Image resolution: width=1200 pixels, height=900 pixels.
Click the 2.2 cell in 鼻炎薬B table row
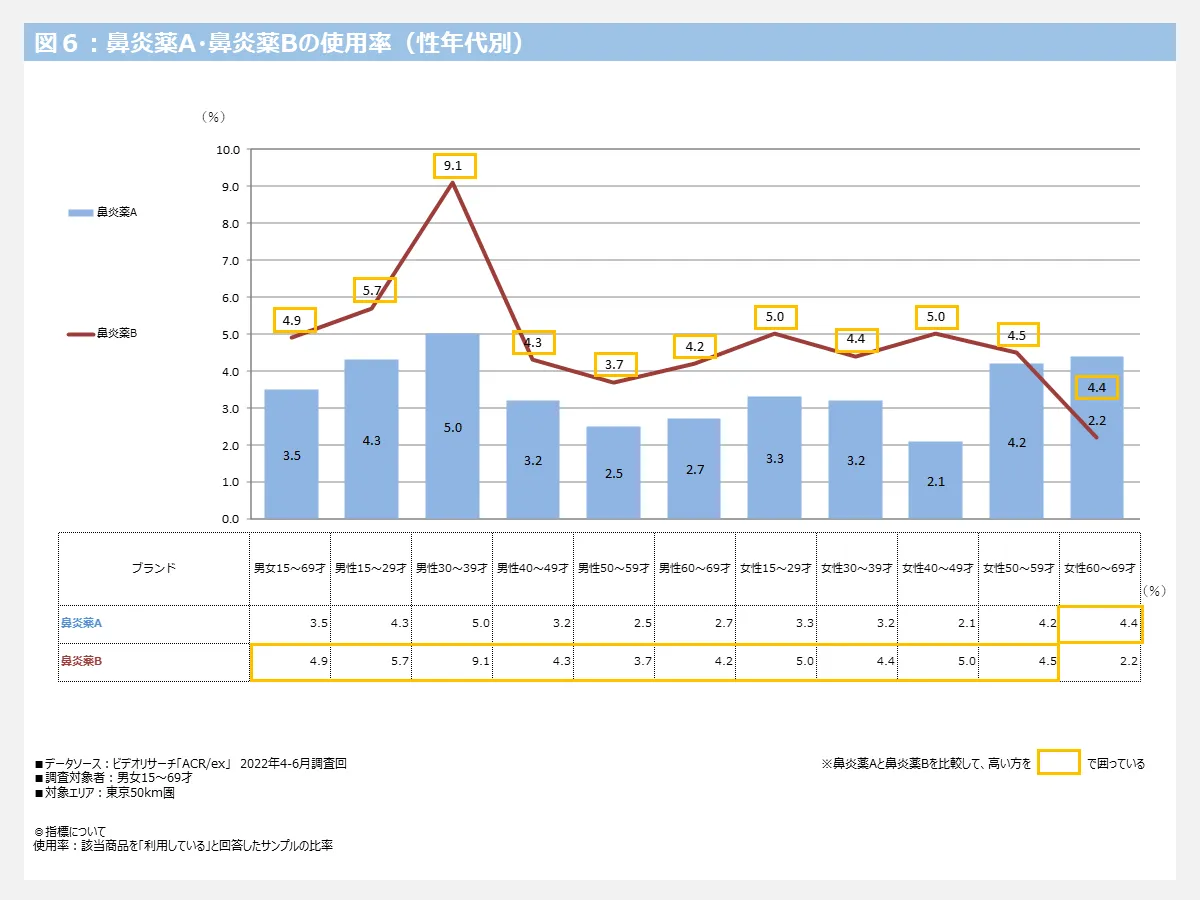coord(1099,662)
